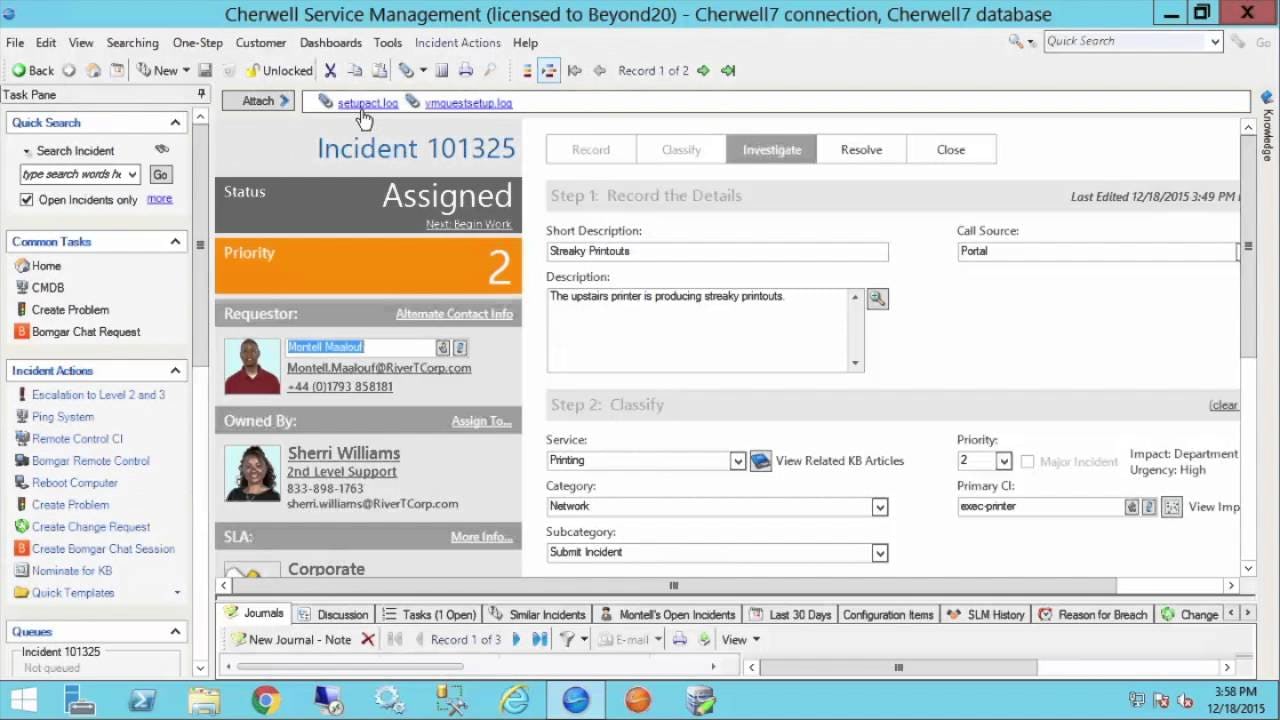Image resolution: width=1280 pixels, height=720 pixels.
Task: Click the Assign To... link
Action: [x=481, y=421]
